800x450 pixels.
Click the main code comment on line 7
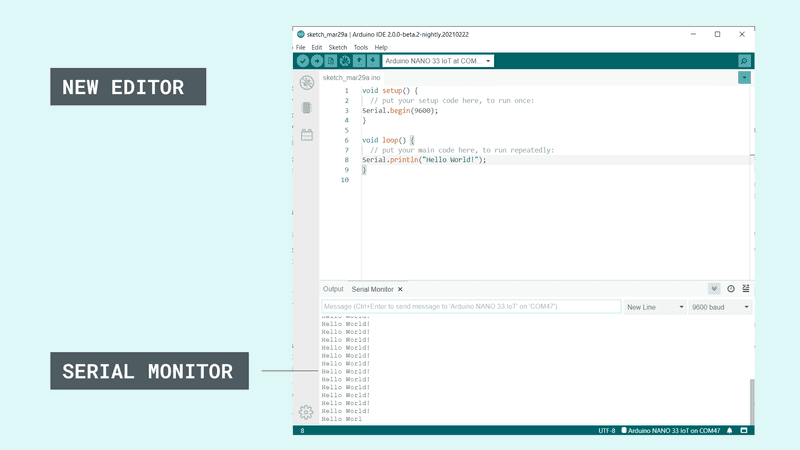coord(462,150)
